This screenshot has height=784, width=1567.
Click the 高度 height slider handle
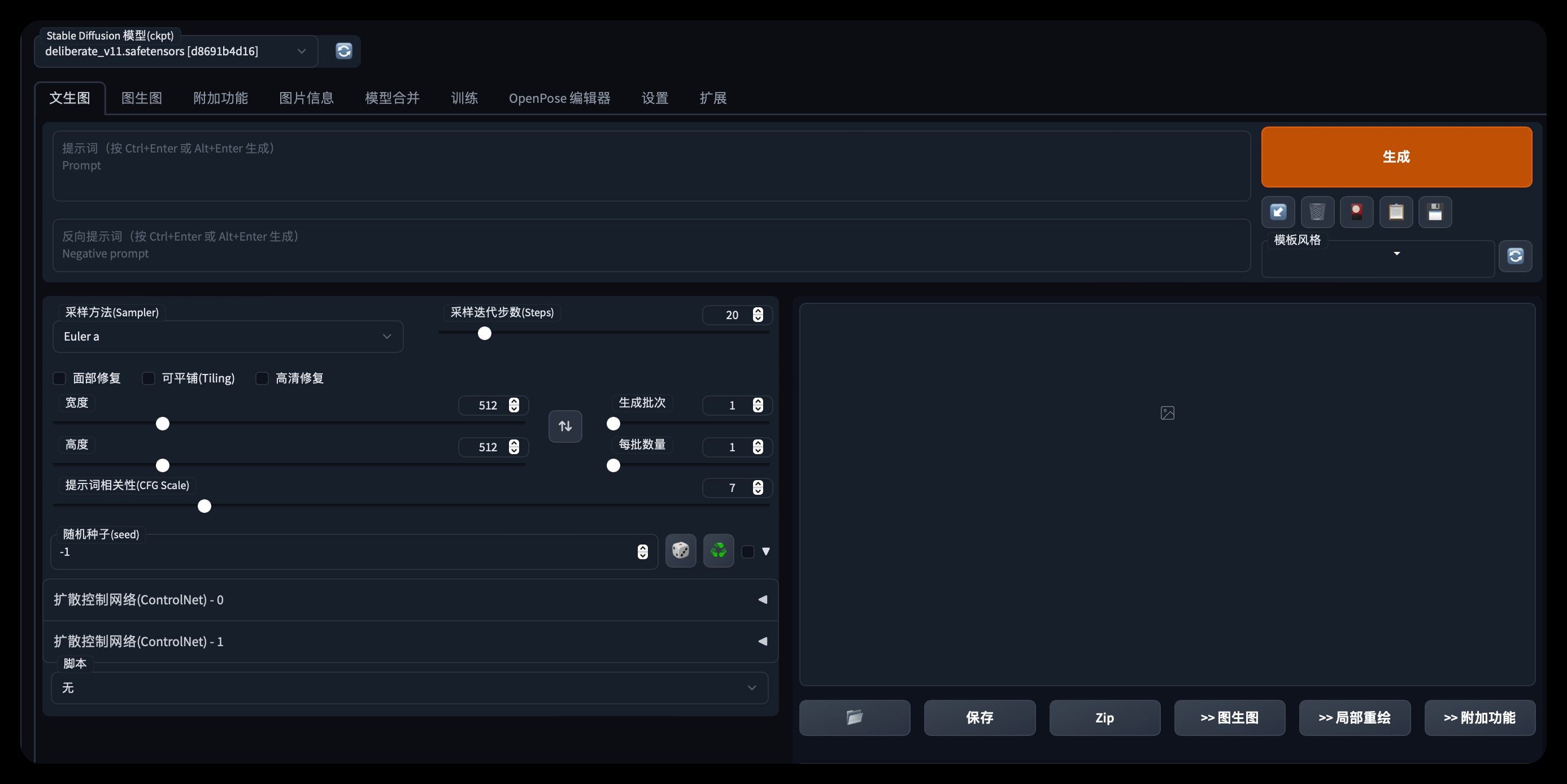[163, 465]
